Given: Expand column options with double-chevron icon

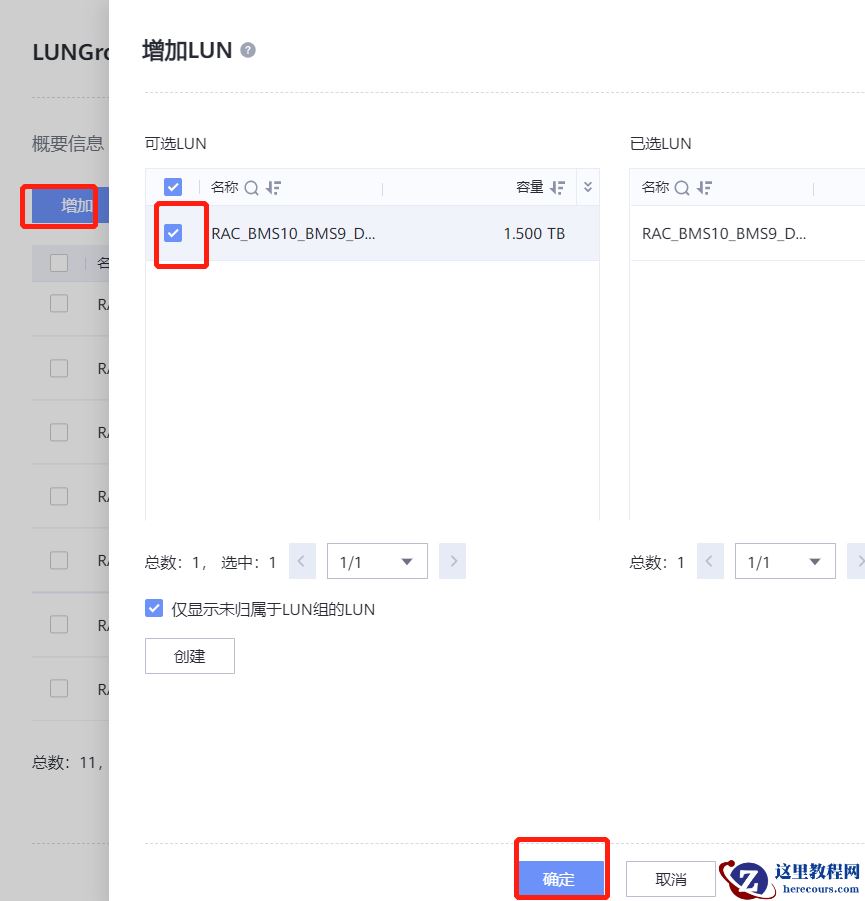Looking at the screenshot, I should (x=587, y=187).
